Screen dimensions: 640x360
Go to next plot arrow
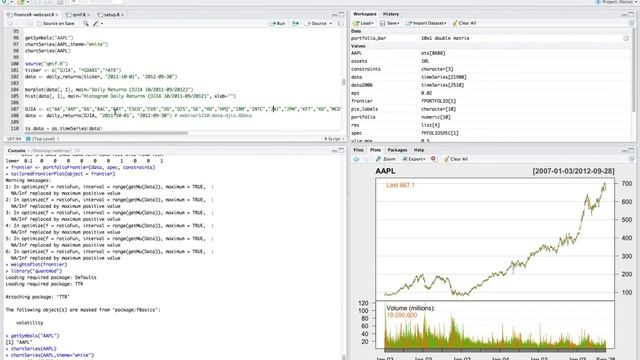pyautogui.click(x=366, y=159)
